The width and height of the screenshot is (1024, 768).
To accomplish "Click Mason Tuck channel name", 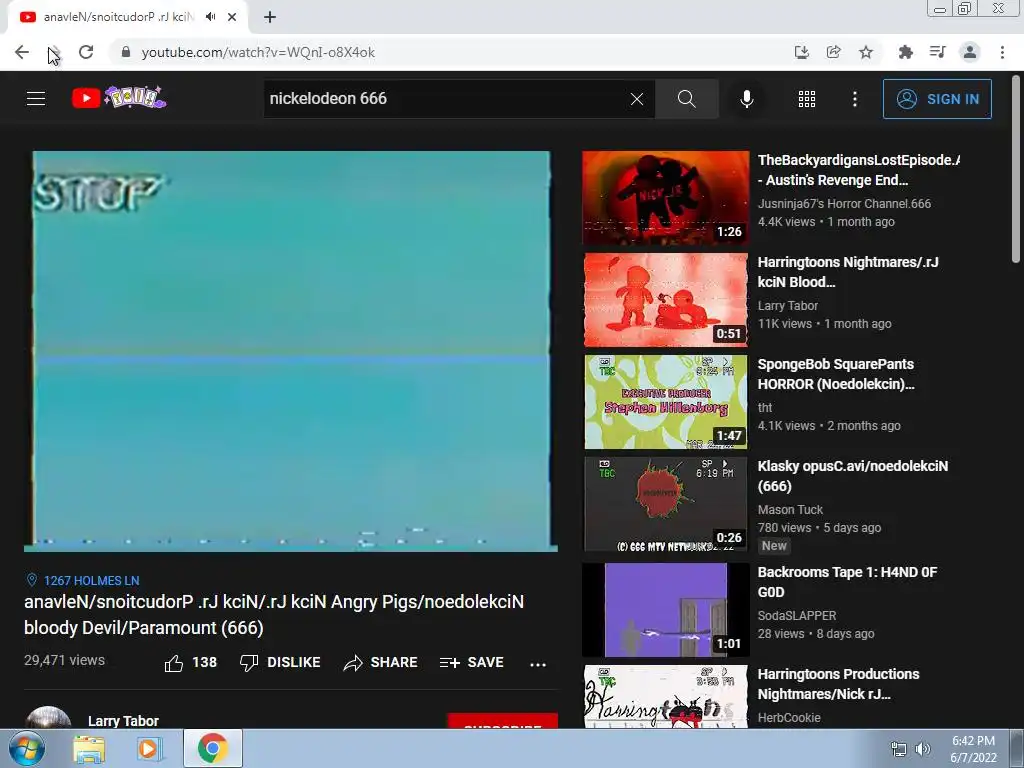I will (790, 509).
